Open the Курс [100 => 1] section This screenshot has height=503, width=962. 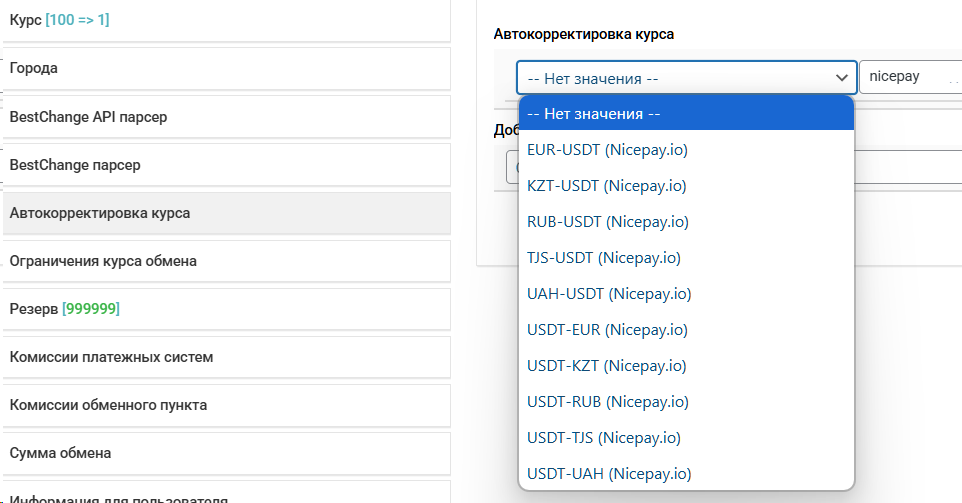point(226,20)
